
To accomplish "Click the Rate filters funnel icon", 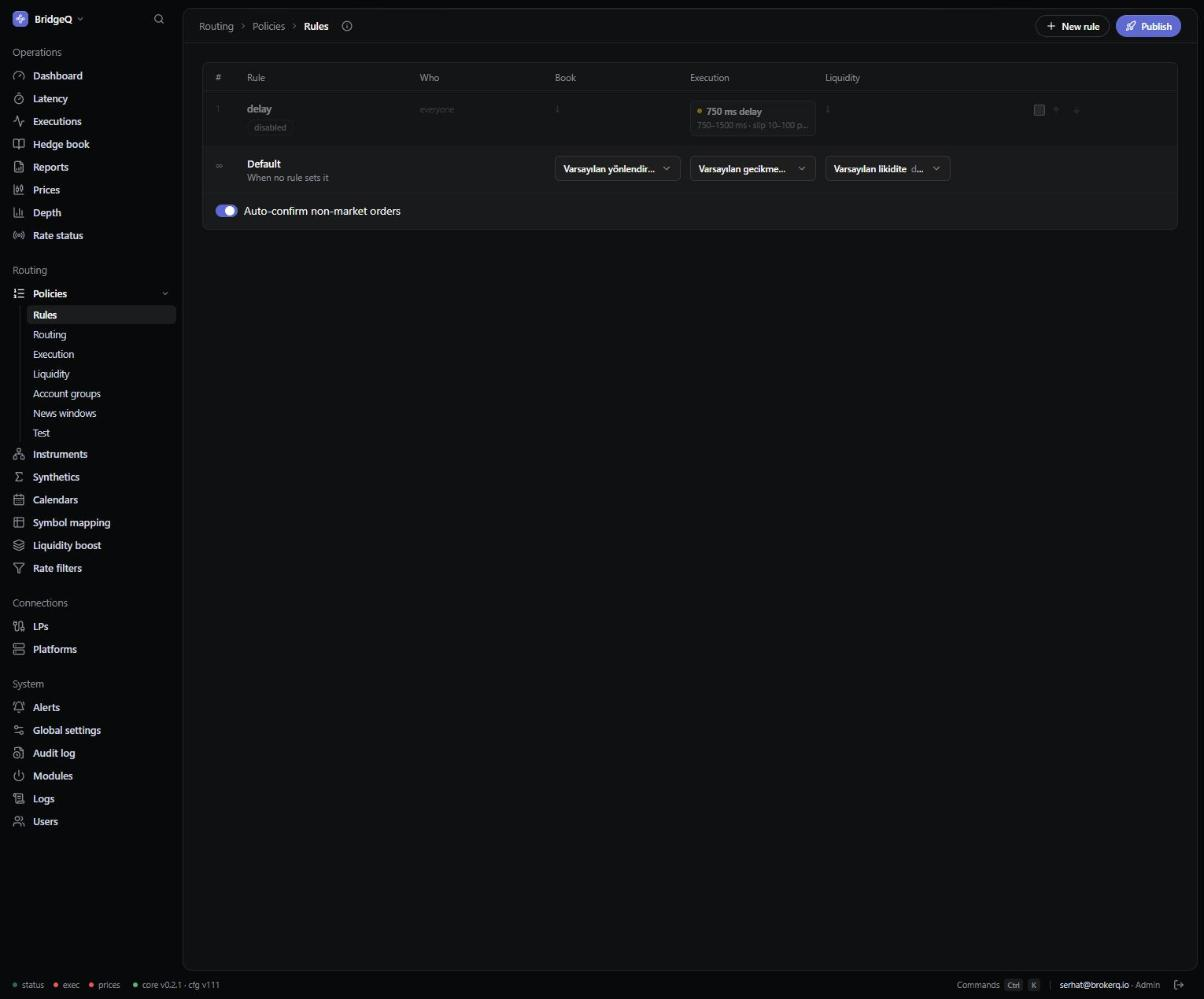I will [19, 568].
